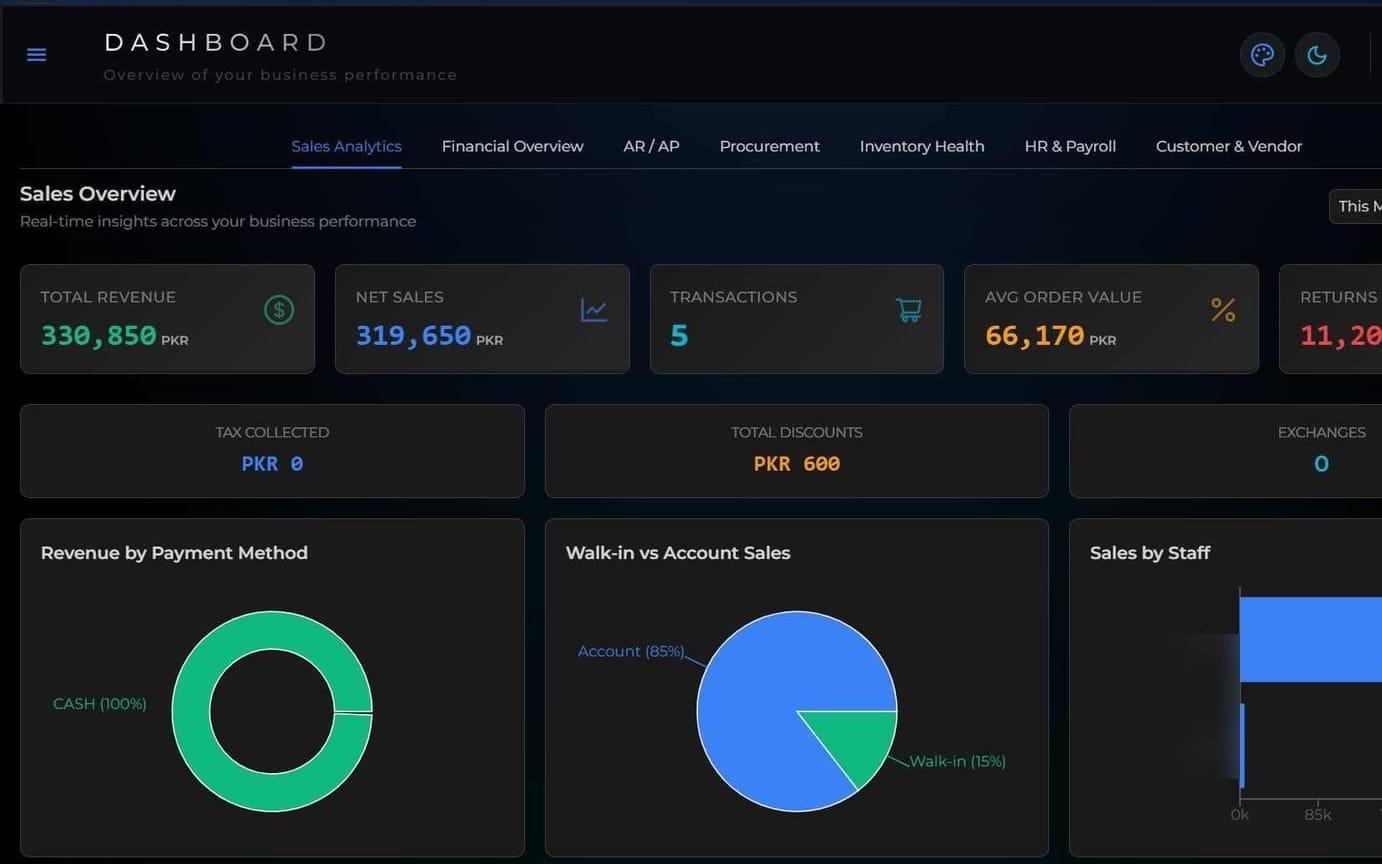Click the Returns card heading
This screenshot has width=1382, height=864.
coord(1340,297)
